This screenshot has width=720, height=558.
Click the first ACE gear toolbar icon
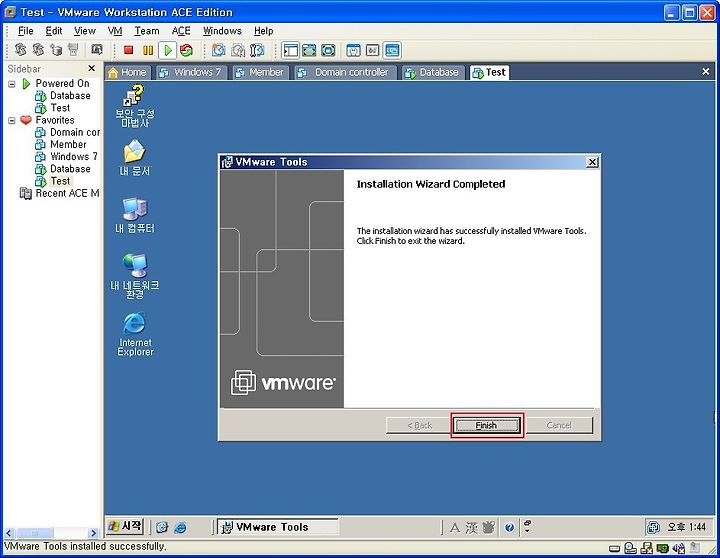coord(21,50)
